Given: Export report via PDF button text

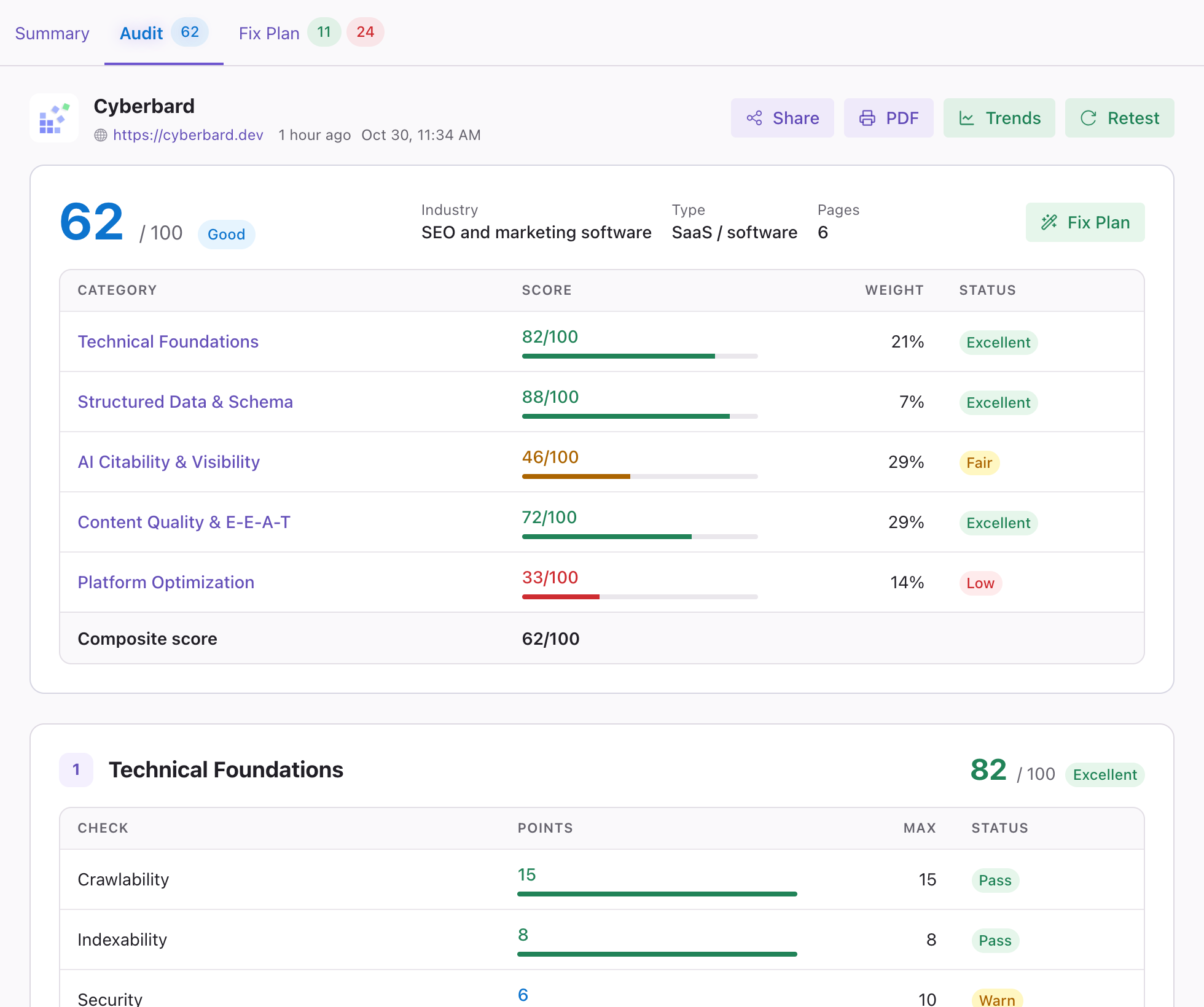Looking at the screenshot, I should pyautogui.click(x=902, y=118).
